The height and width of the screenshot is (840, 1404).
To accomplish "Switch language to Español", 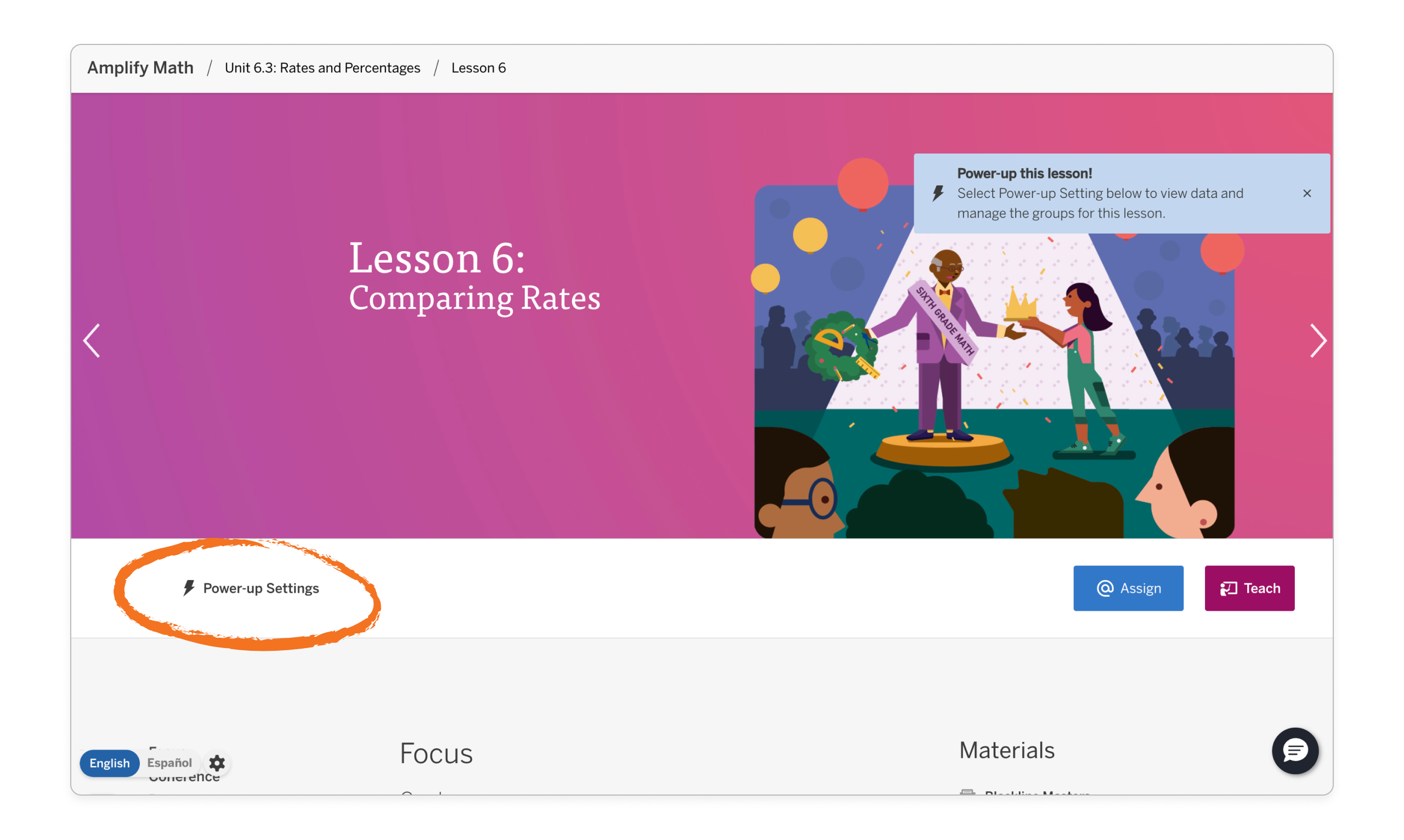I will coord(169,763).
